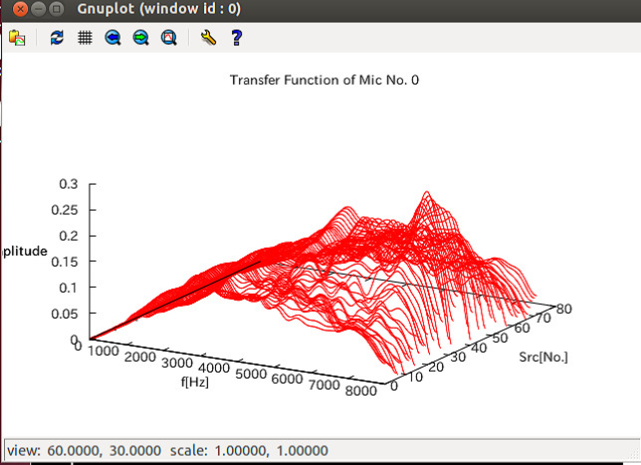This screenshot has width=641, height=465.
Task: Click the 'Transfer Function of Mic No. 0' title
Action: (324, 79)
